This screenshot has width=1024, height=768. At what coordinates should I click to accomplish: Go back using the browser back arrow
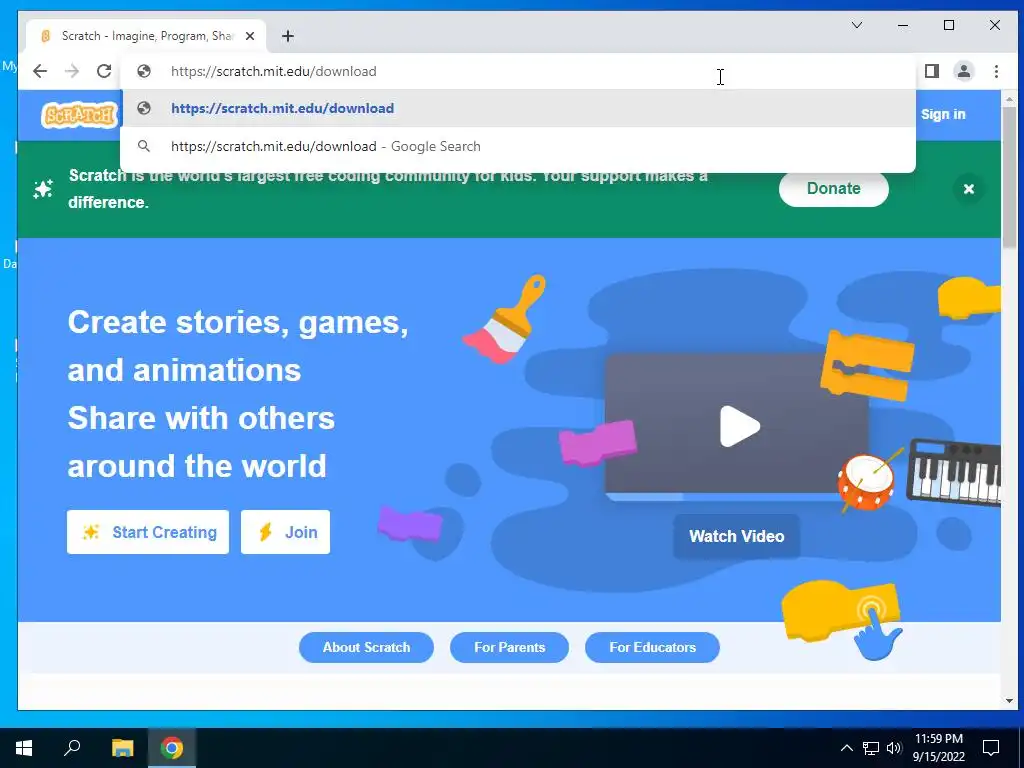(40, 71)
